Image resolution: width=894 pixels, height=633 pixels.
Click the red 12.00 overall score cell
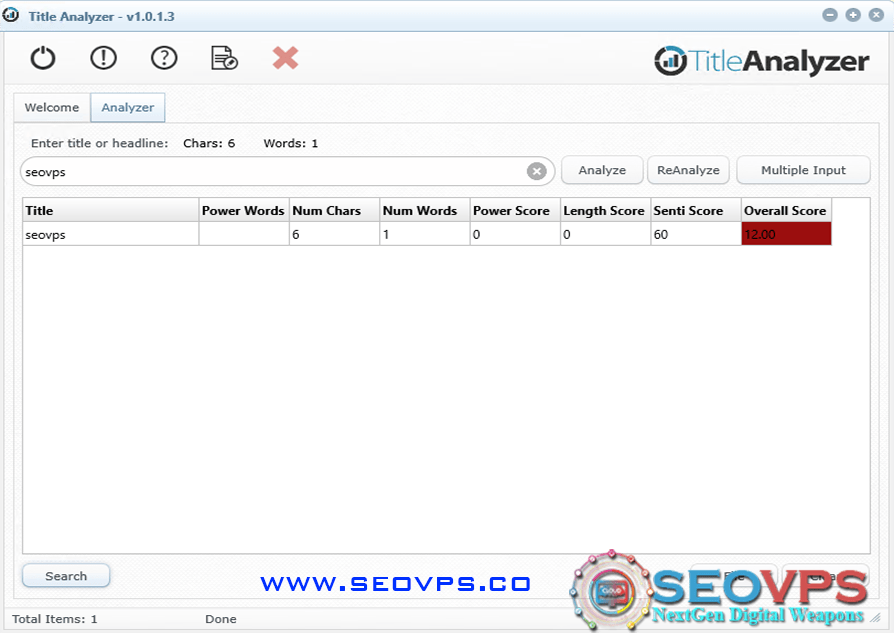(786, 234)
